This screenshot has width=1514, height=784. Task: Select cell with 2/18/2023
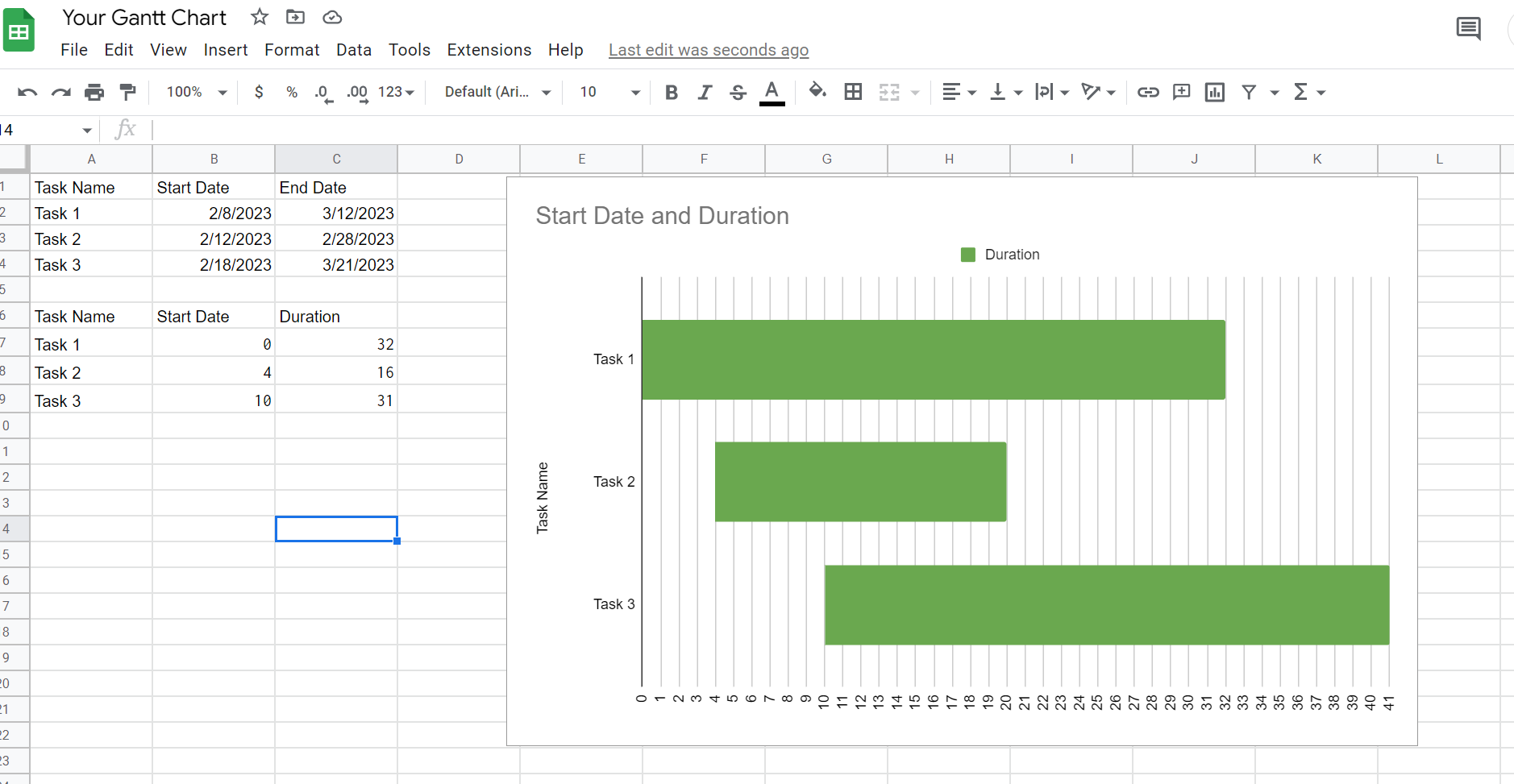click(x=214, y=264)
